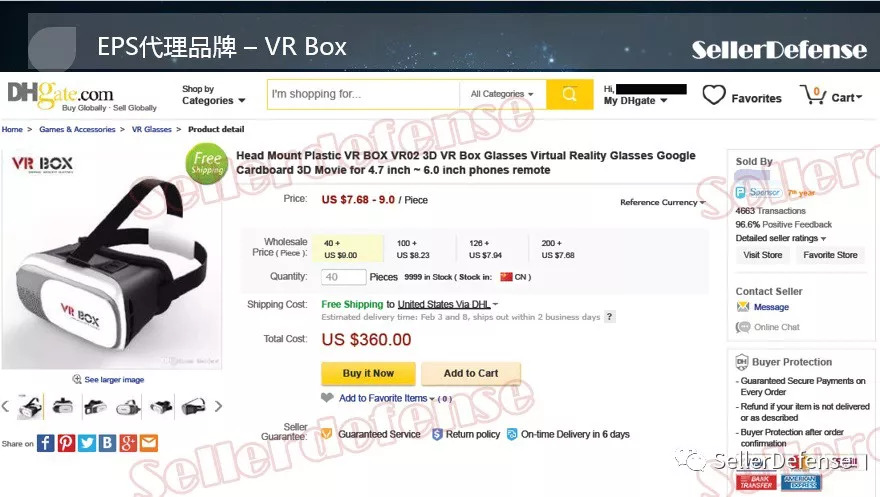Expand Detailed seller ratings
880x497 pixels.
point(781,238)
